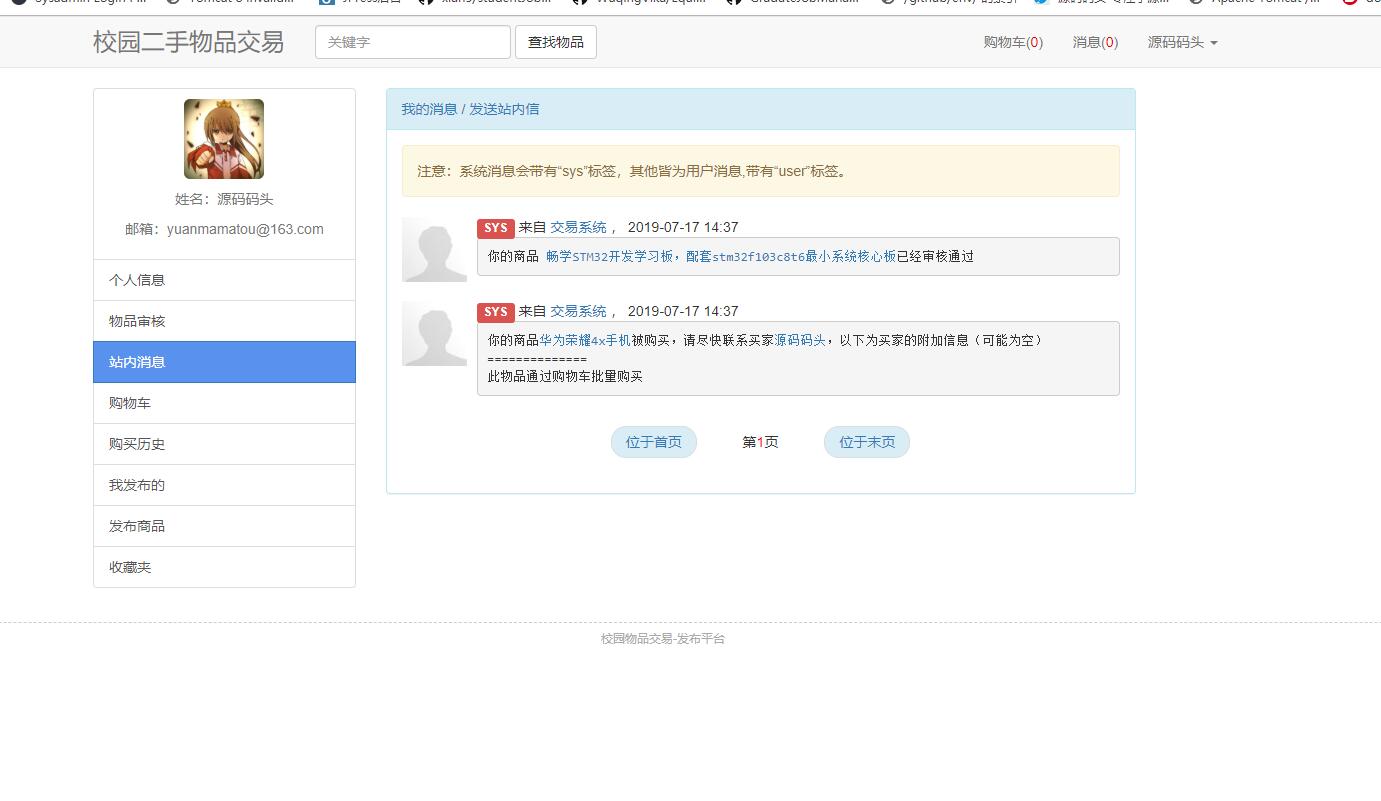Click the 查找物品 search button
The image size is (1381, 801).
tap(556, 42)
